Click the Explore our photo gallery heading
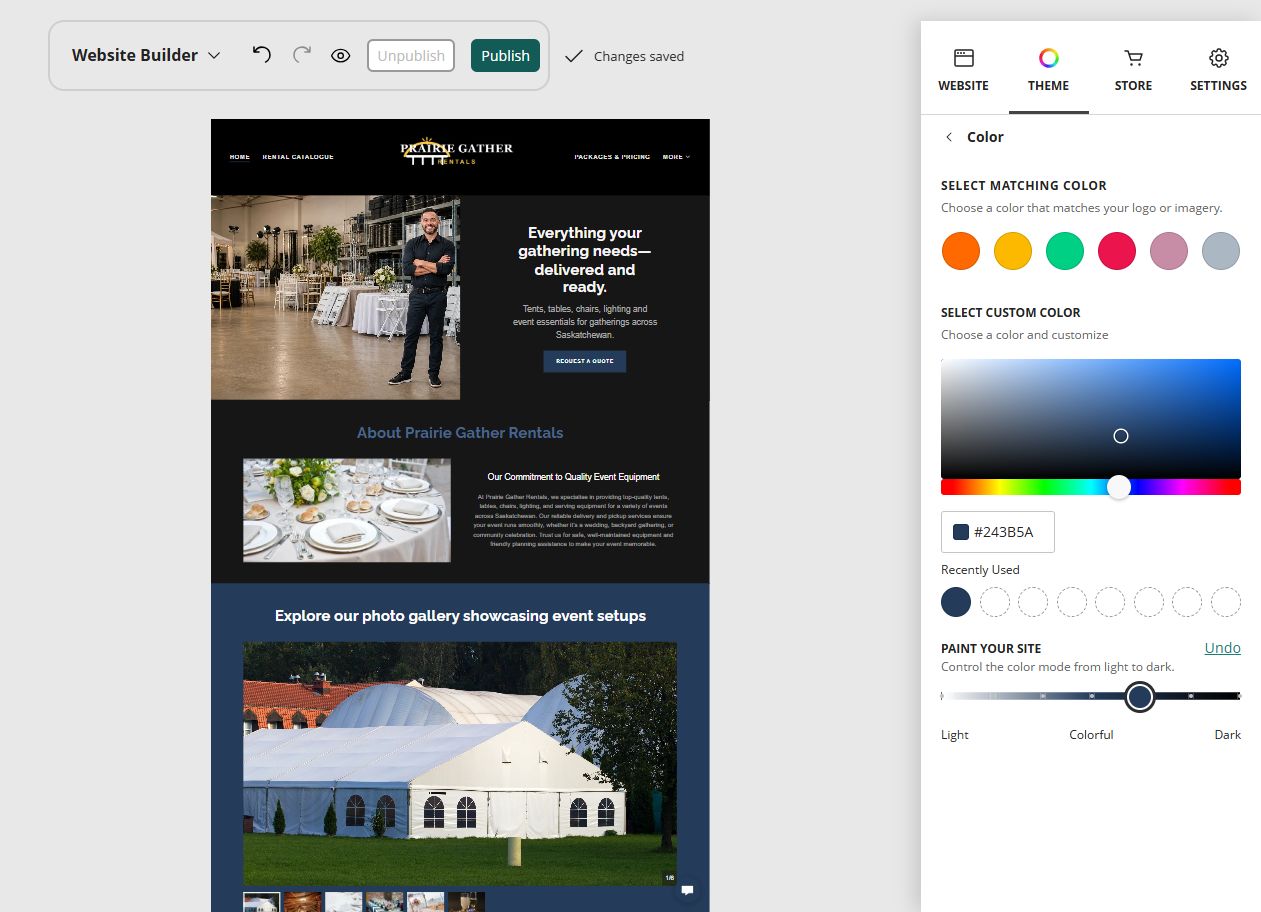Image resolution: width=1261 pixels, height=912 pixels. (460, 616)
